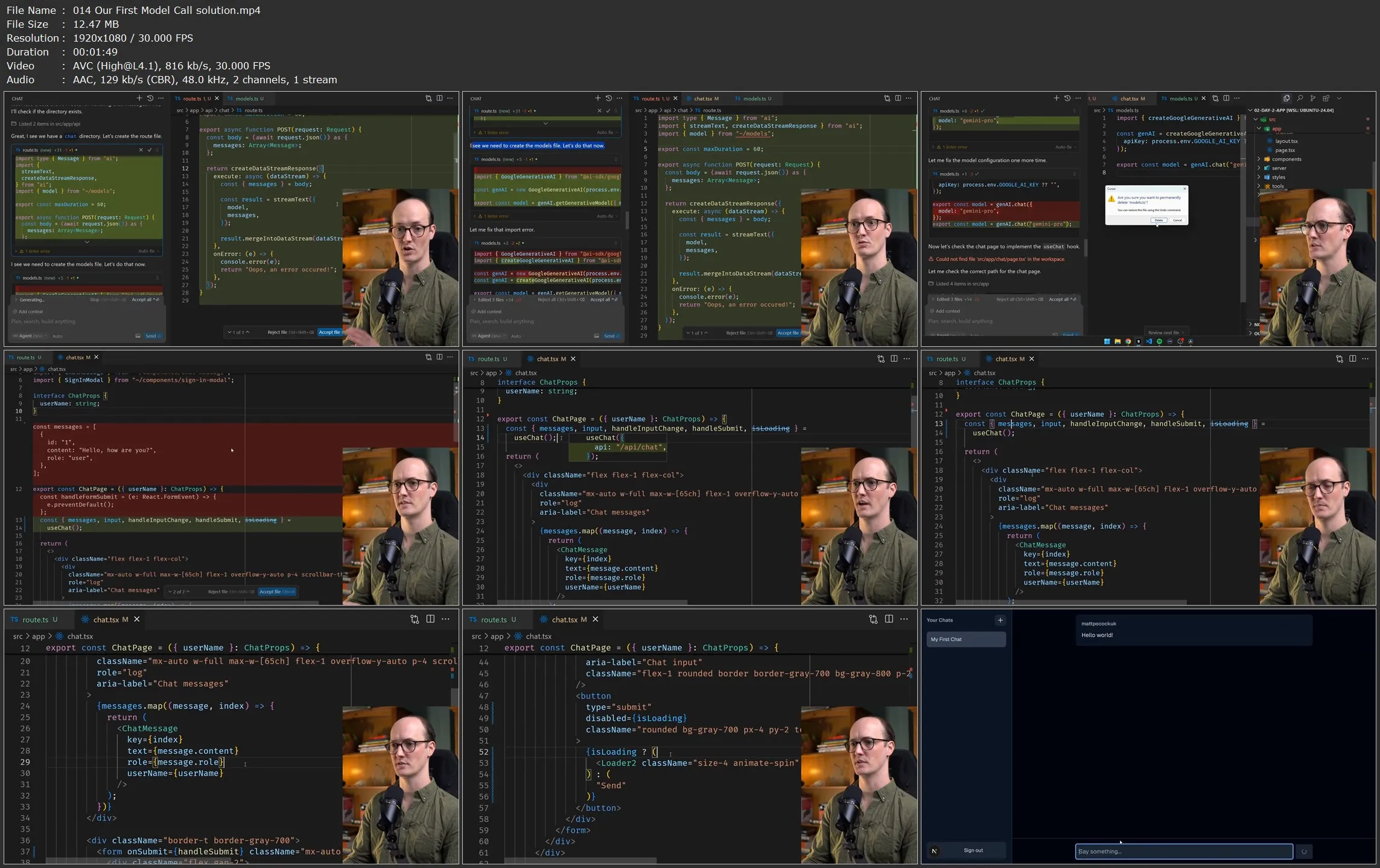This screenshot has width=1380, height=868.
Task: Open Spotify from the taskbar
Action: [1159, 341]
